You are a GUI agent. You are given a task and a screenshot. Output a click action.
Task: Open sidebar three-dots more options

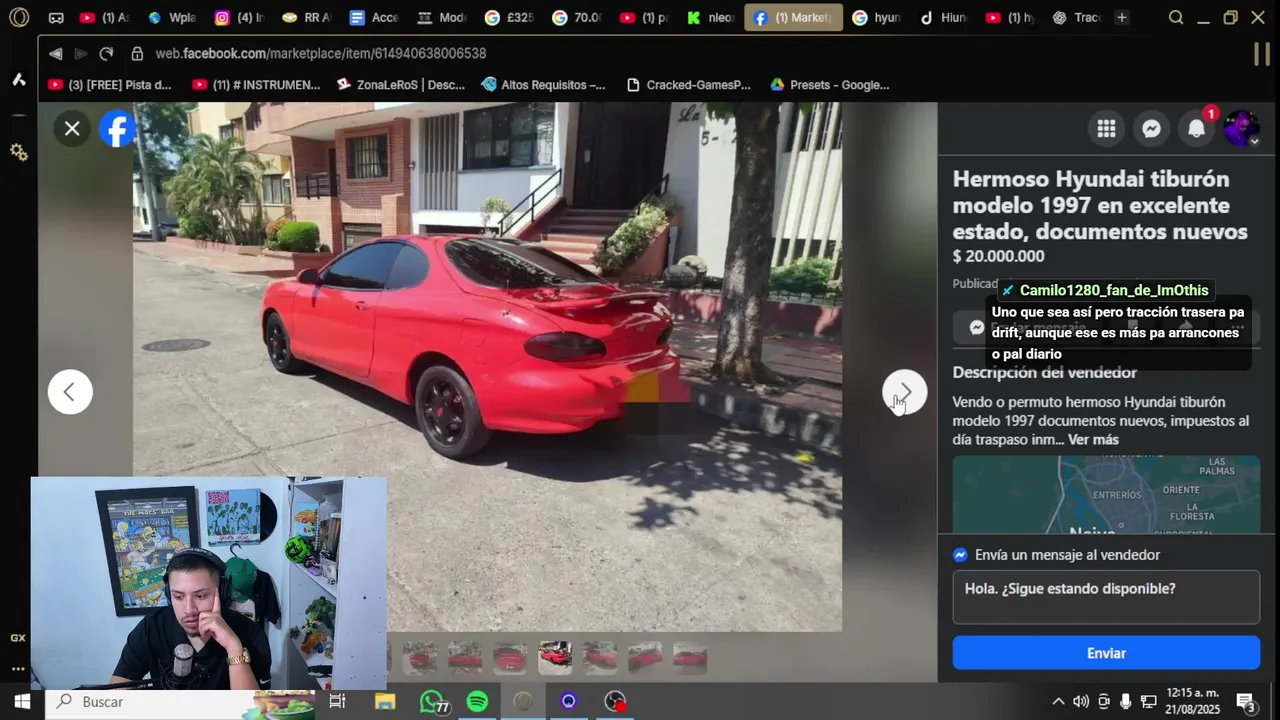pos(18,669)
